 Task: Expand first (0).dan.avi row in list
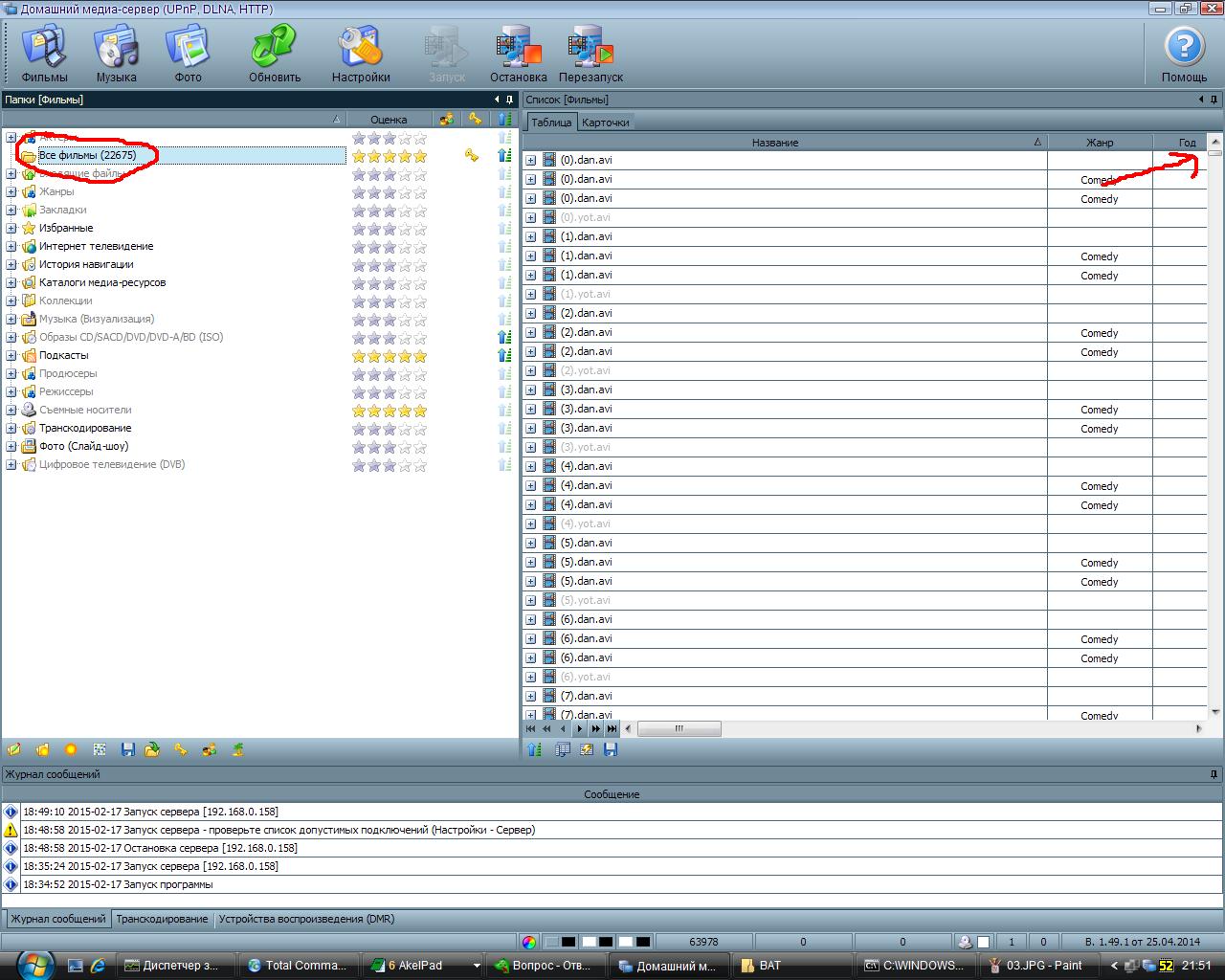coord(531,160)
